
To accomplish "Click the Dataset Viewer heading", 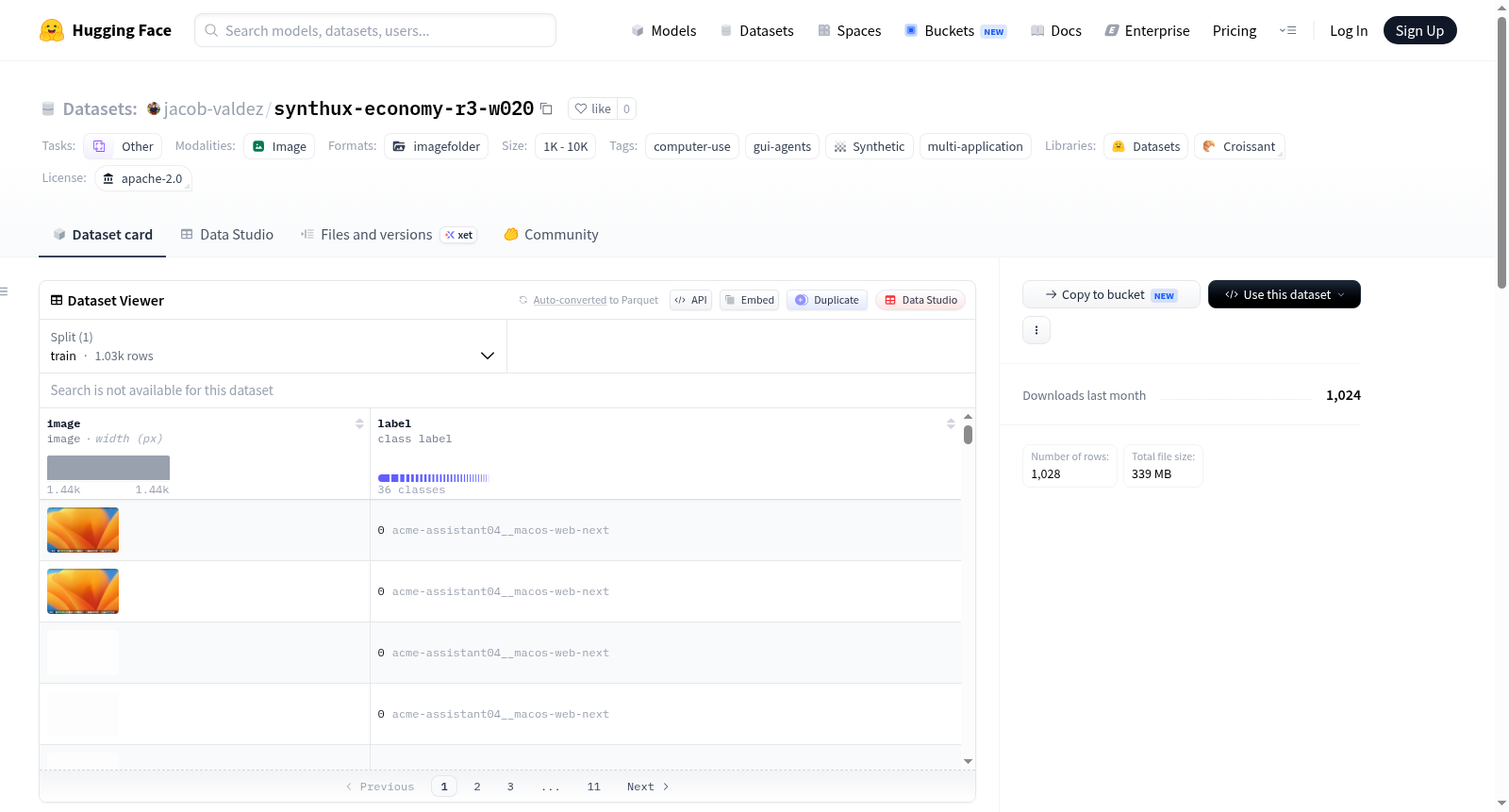I will [x=108, y=301].
